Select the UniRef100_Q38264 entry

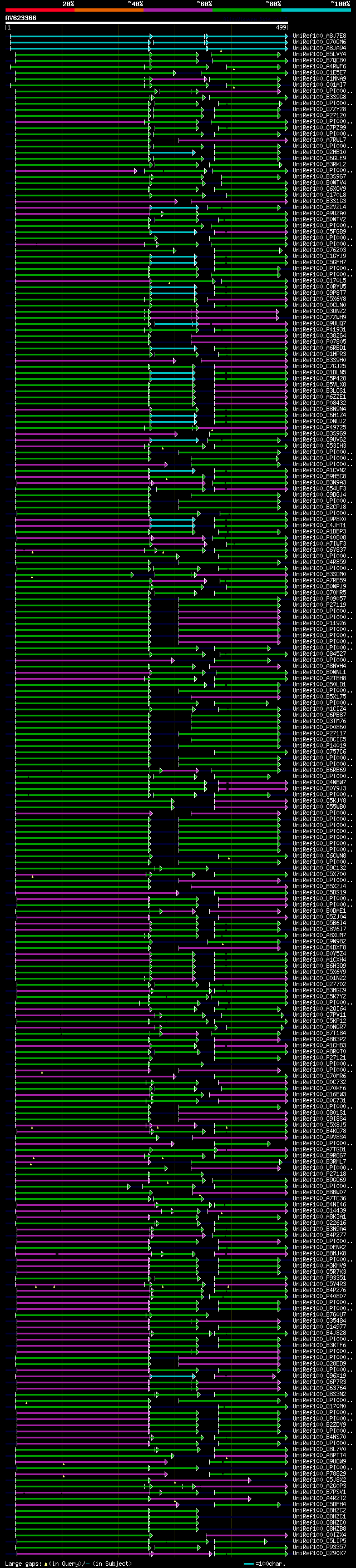click(x=319, y=335)
